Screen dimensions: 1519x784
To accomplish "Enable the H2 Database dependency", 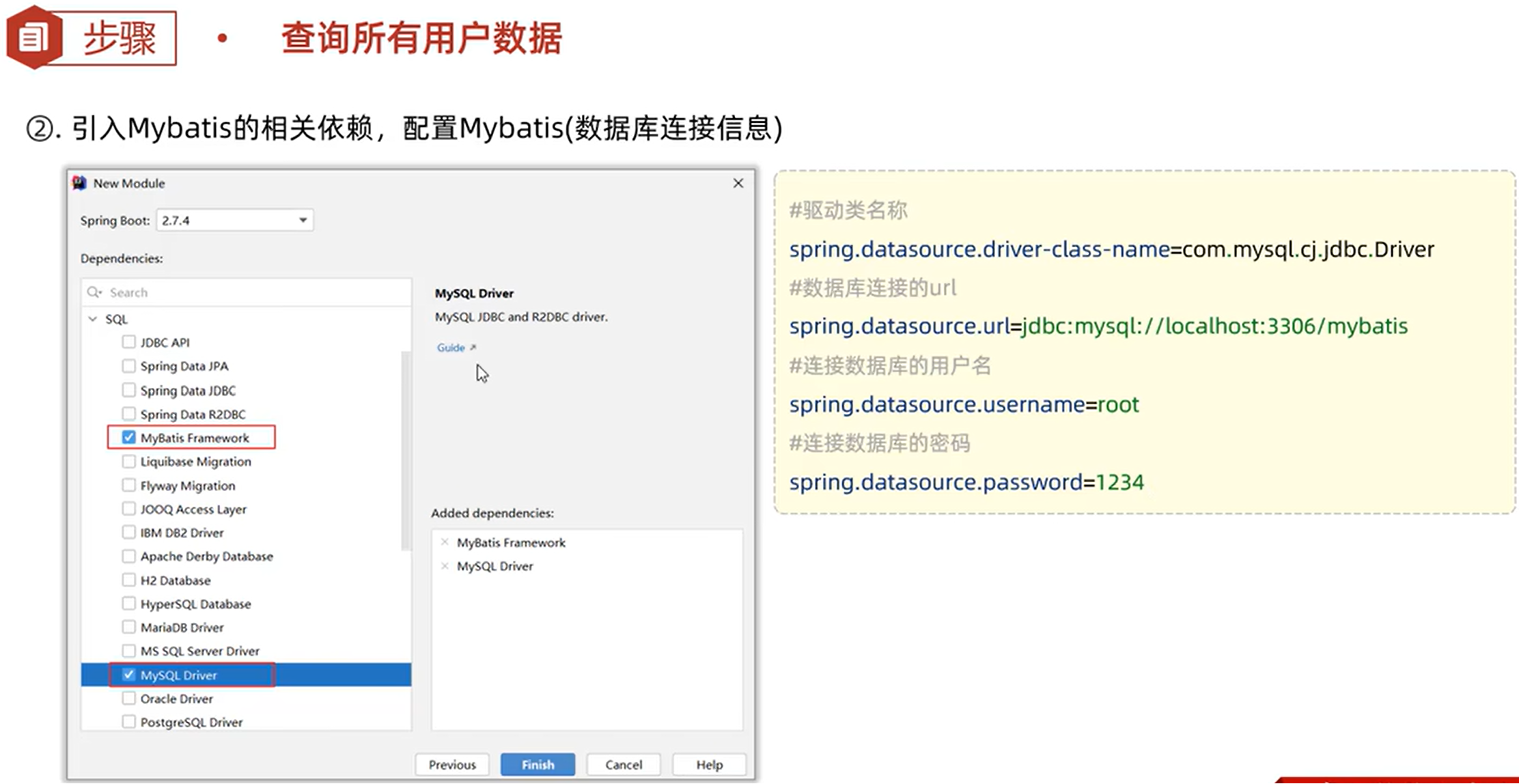I will [129, 580].
